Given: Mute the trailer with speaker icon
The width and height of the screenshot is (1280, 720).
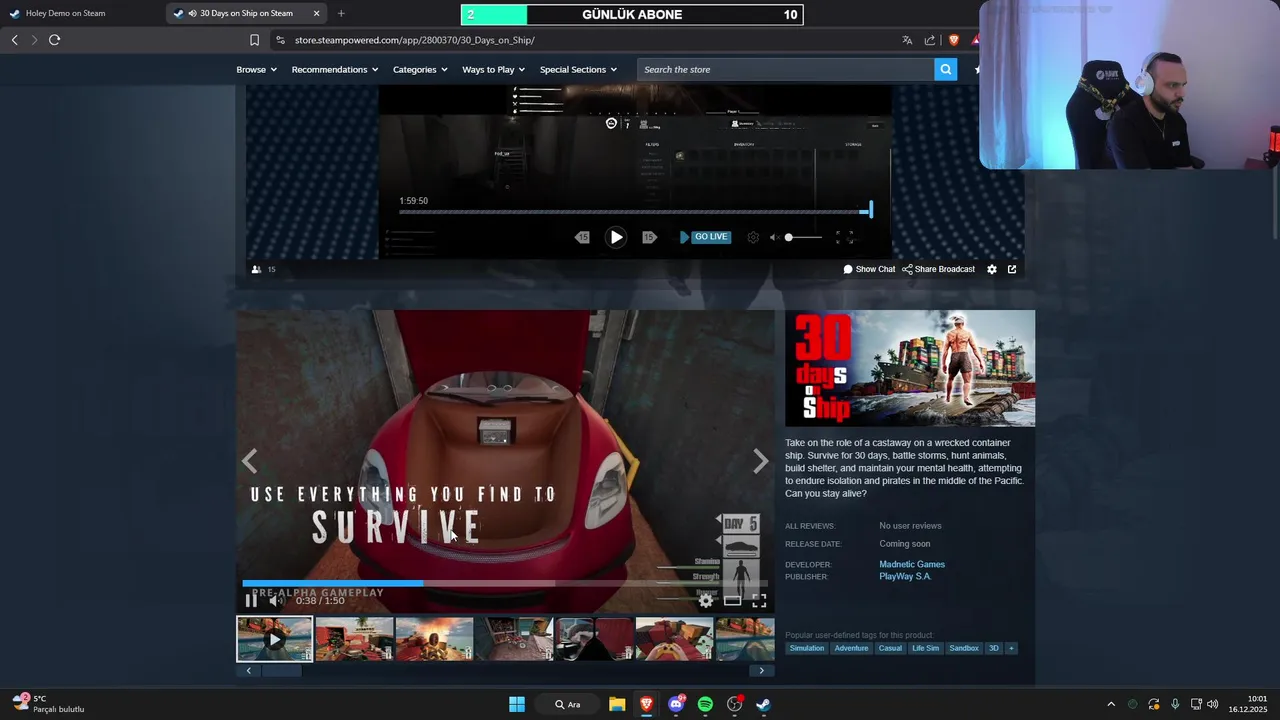Looking at the screenshot, I should (275, 600).
